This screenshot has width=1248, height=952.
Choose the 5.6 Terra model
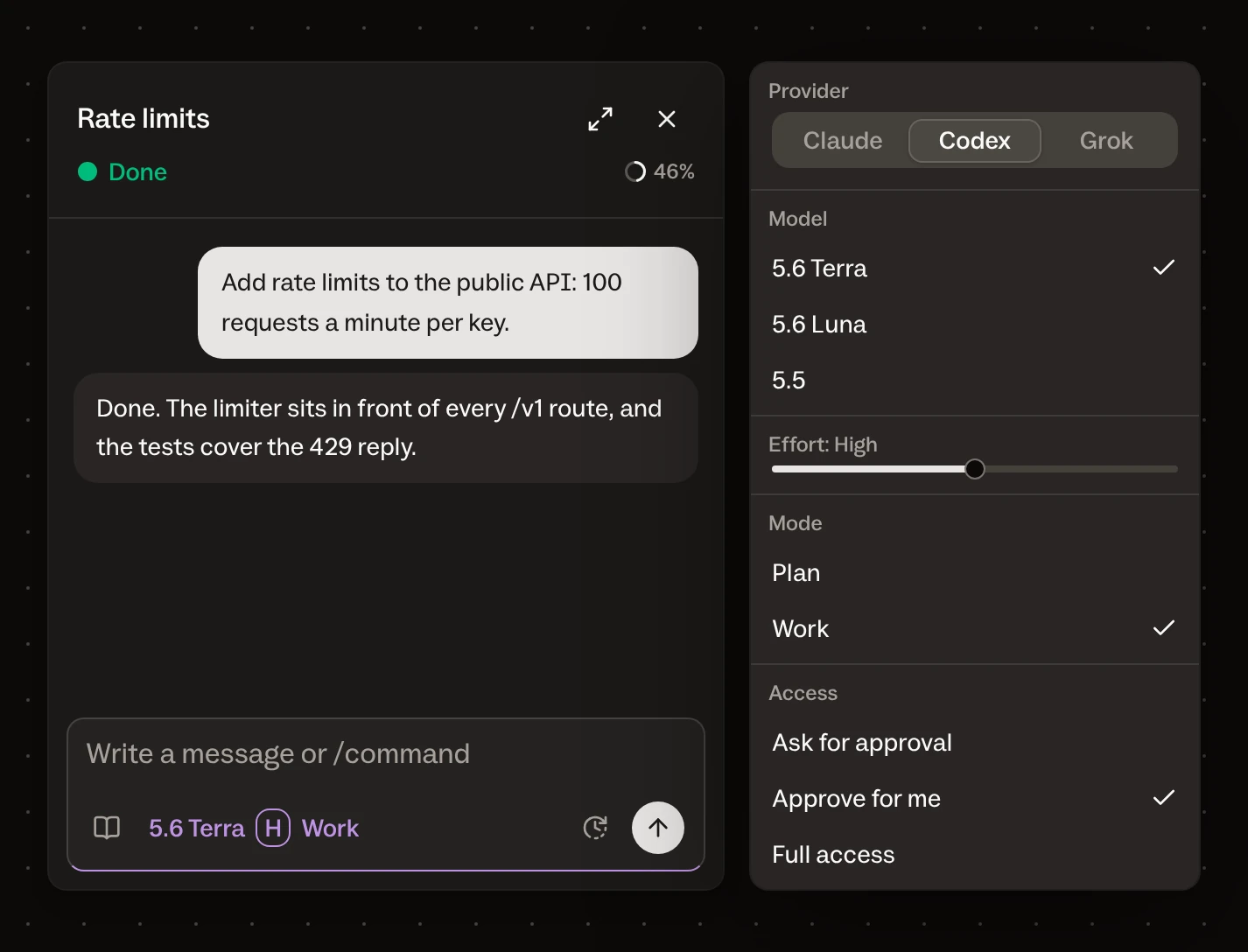pyautogui.click(x=975, y=268)
